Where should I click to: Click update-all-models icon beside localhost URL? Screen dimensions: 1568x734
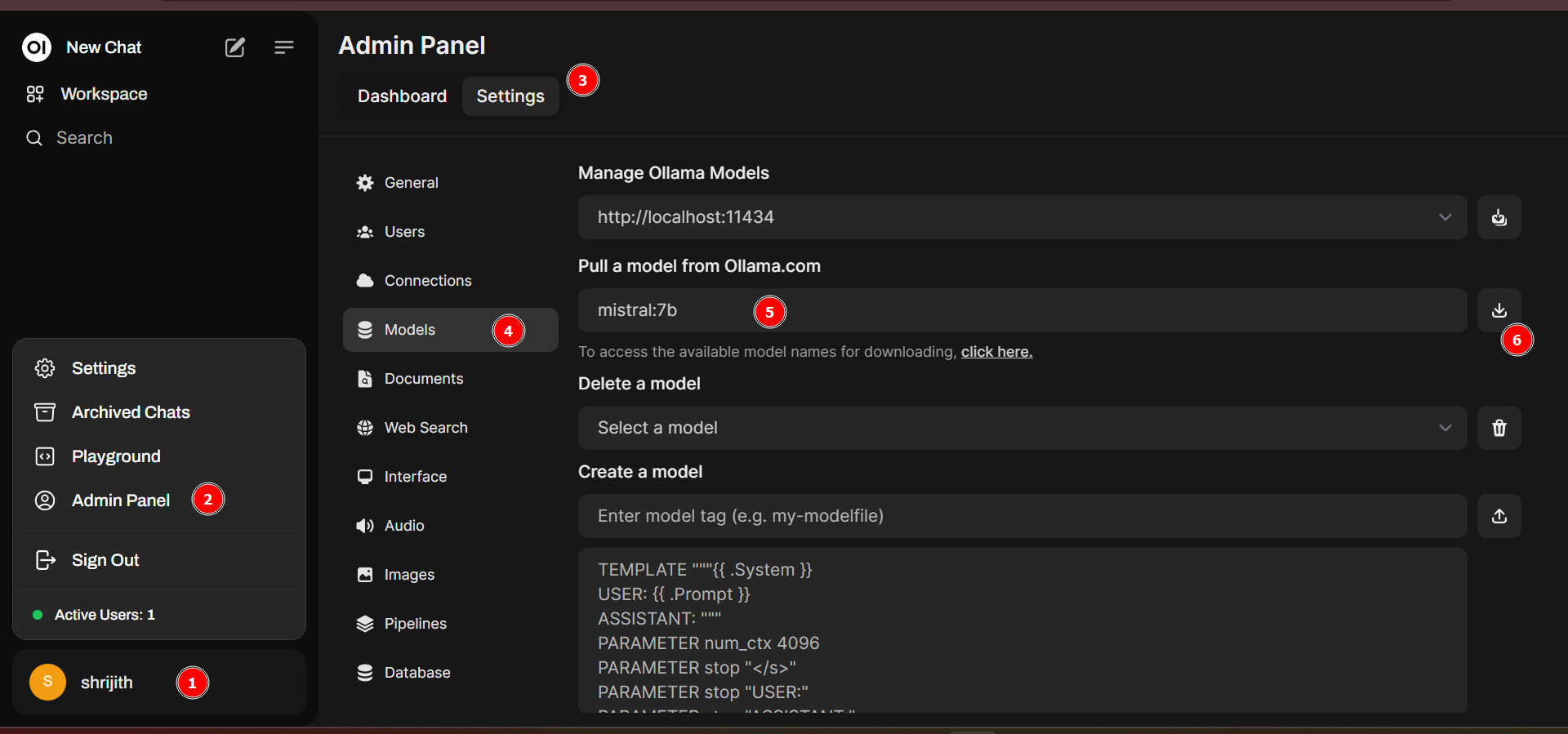[1499, 217]
